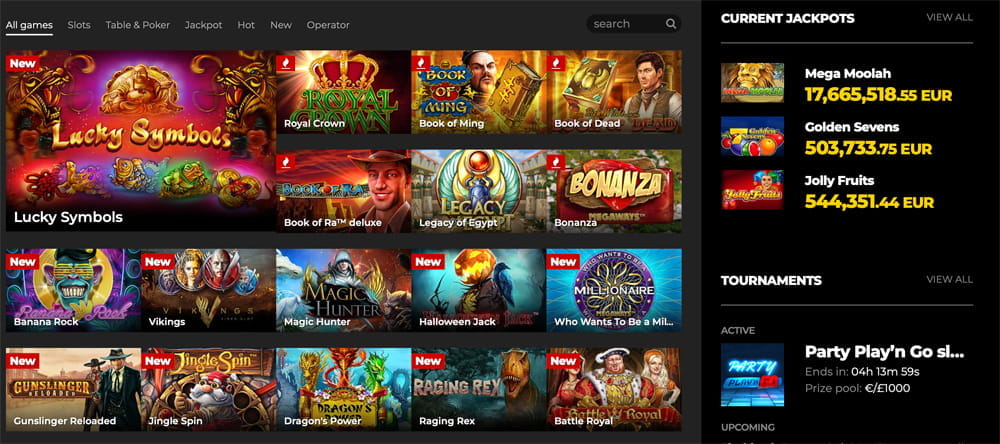Click the Jolly Fruits jackpot icon
The image size is (1000, 444).
click(753, 189)
